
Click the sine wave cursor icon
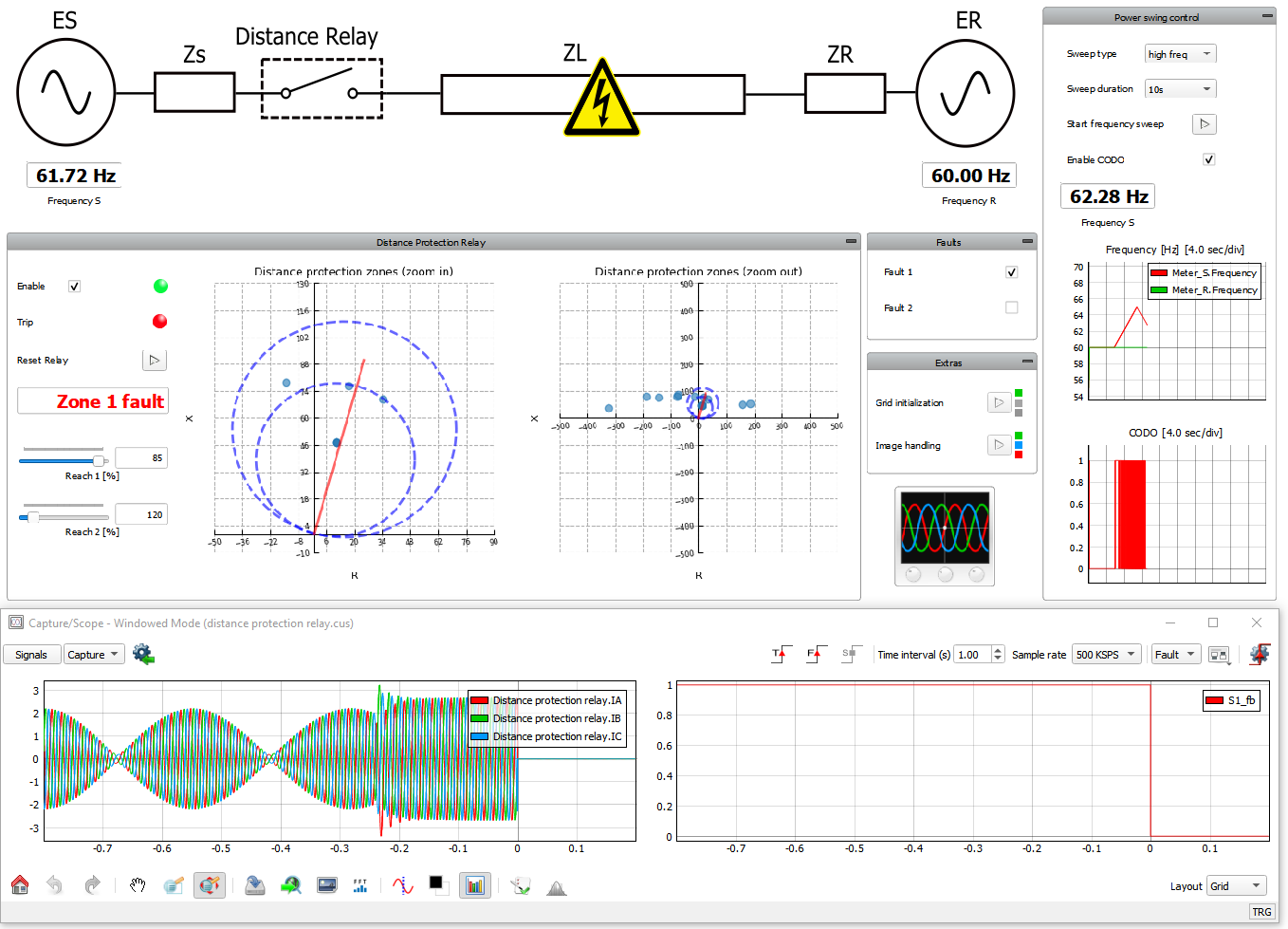(x=403, y=885)
